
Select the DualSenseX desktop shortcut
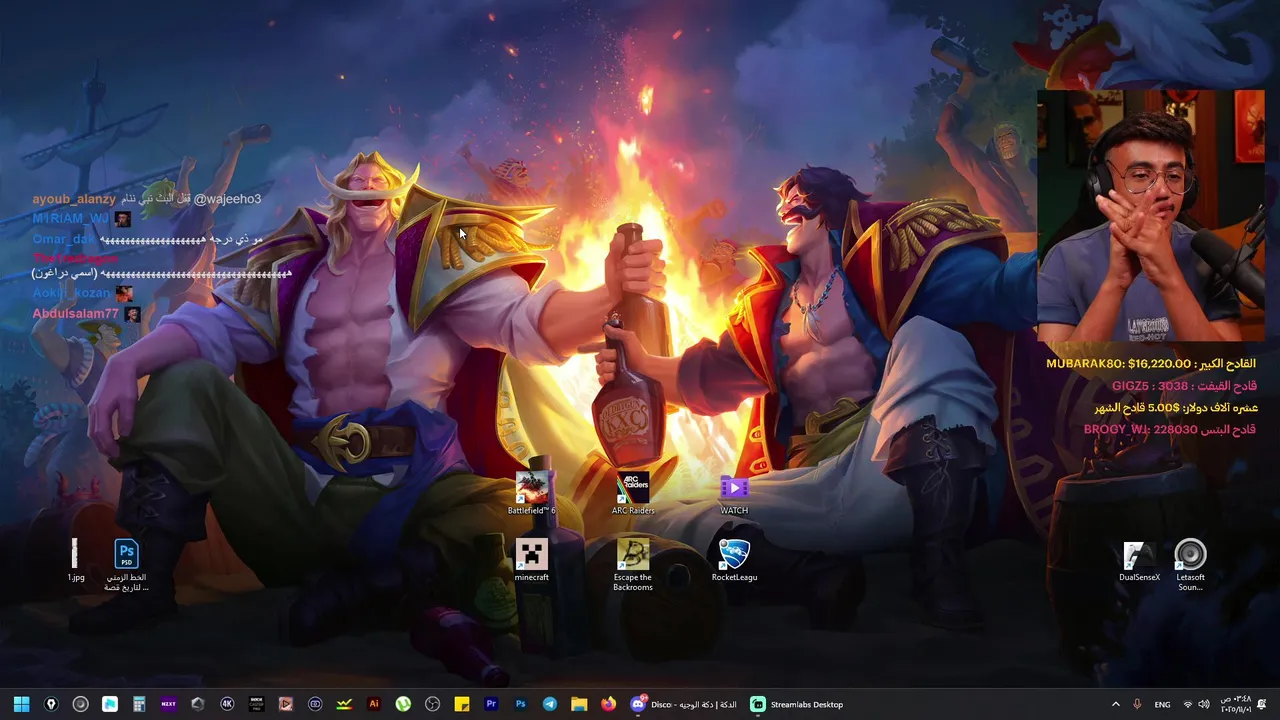(1139, 560)
